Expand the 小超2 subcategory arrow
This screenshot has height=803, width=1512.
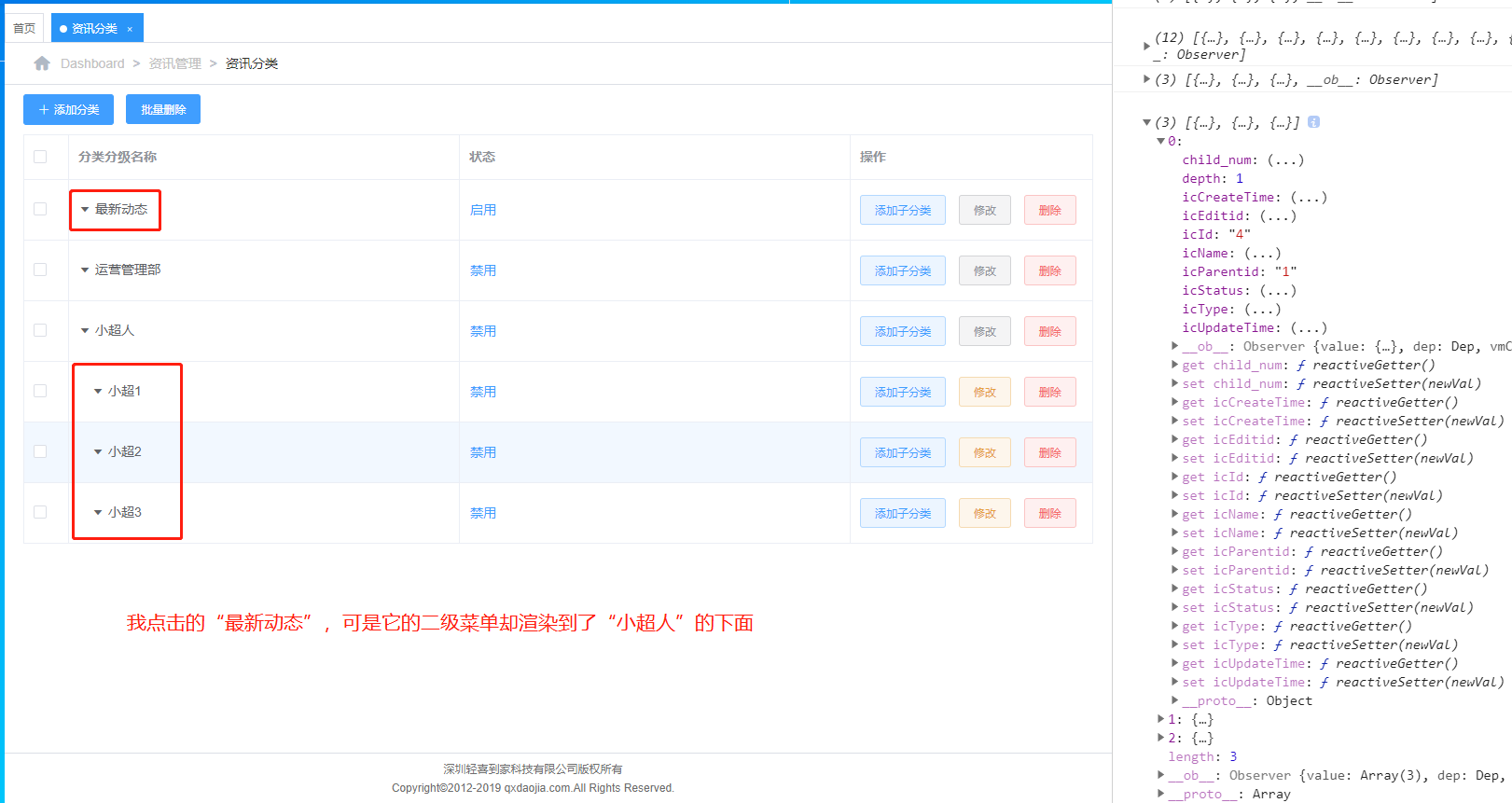coord(98,452)
